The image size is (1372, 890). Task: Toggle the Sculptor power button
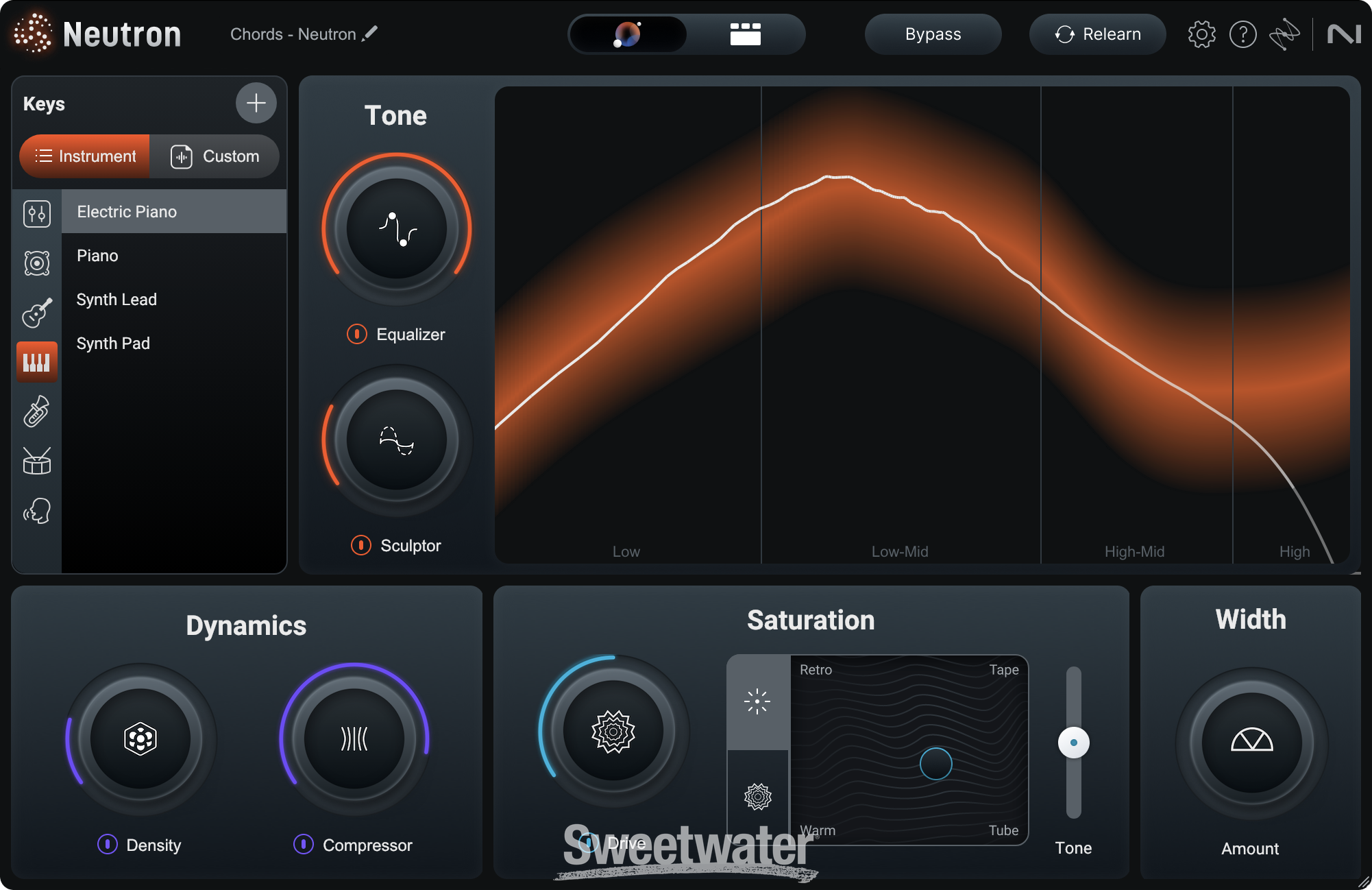coord(361,545)
